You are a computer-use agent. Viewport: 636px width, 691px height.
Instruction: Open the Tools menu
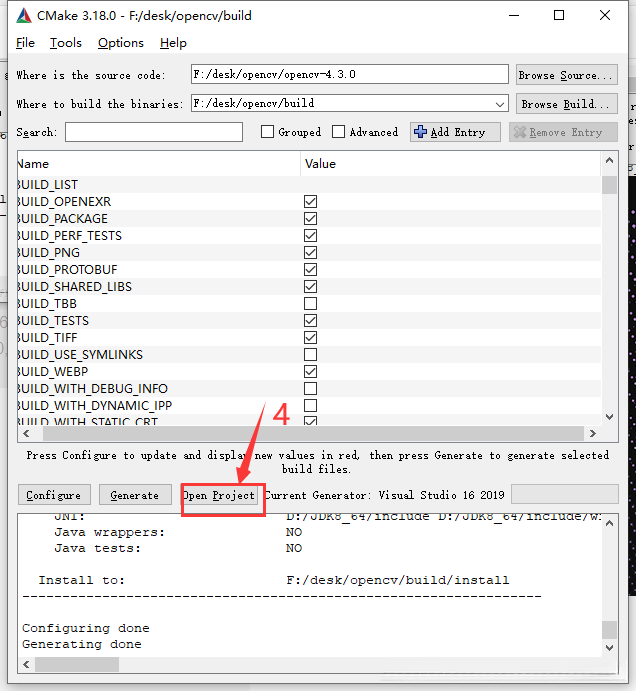(x=66, y=43)
